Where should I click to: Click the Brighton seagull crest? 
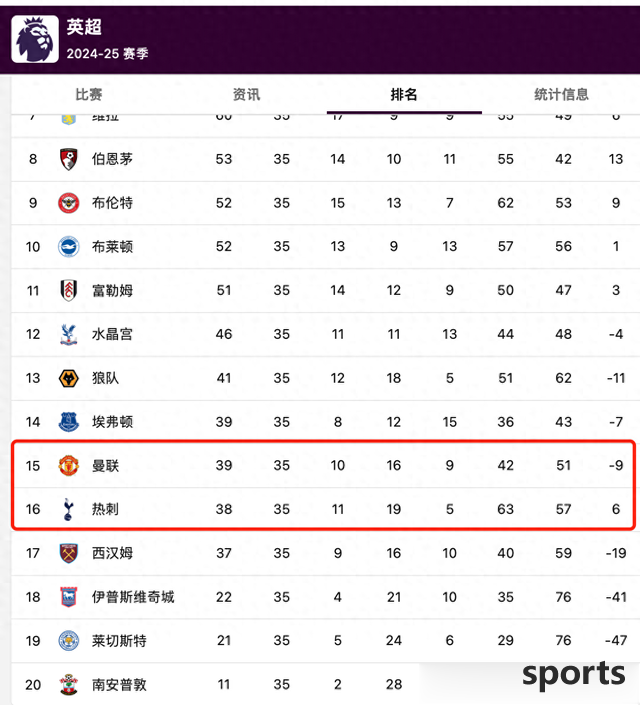click(69, 246)
